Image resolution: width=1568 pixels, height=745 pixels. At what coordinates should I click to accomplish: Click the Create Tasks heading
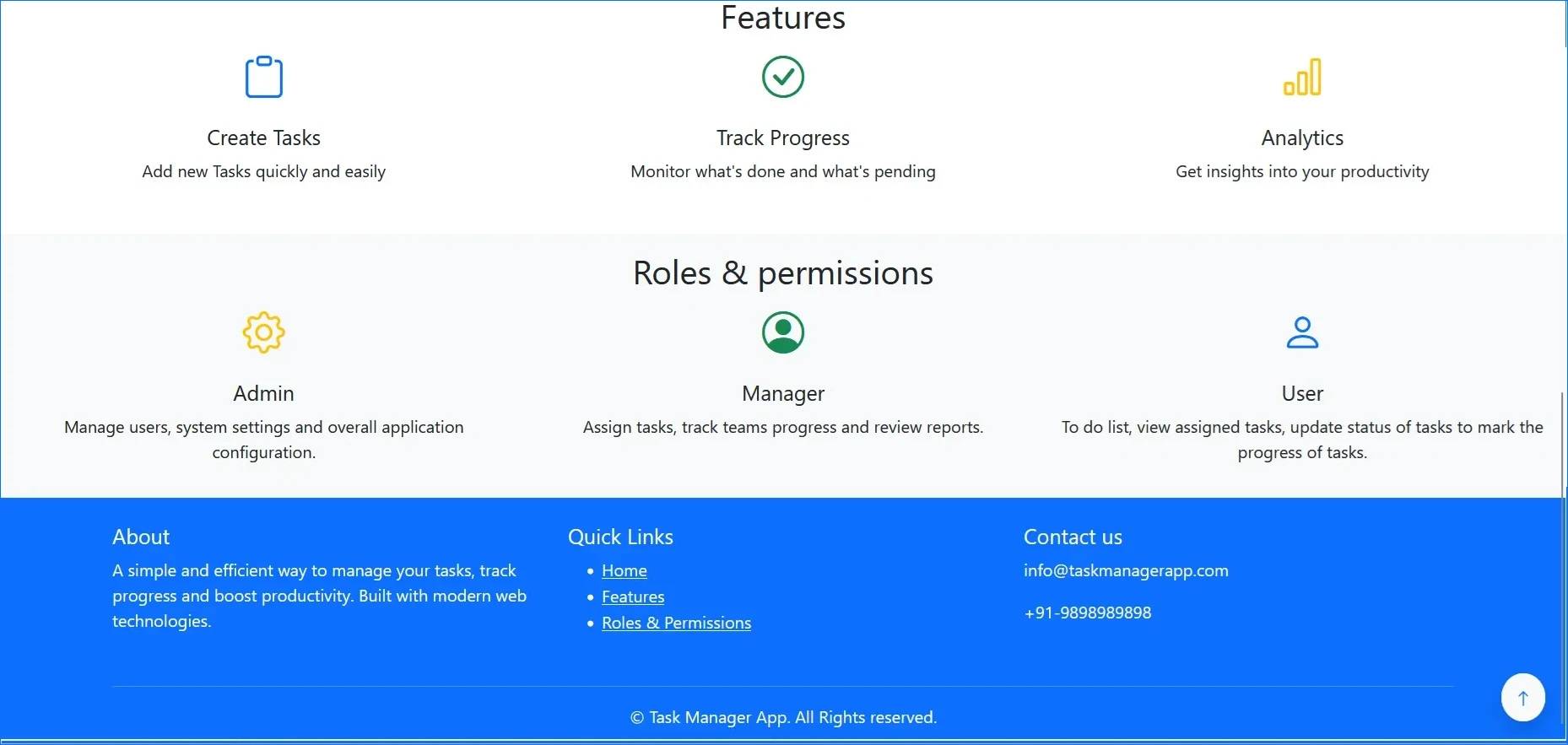(x=263, y=138)
